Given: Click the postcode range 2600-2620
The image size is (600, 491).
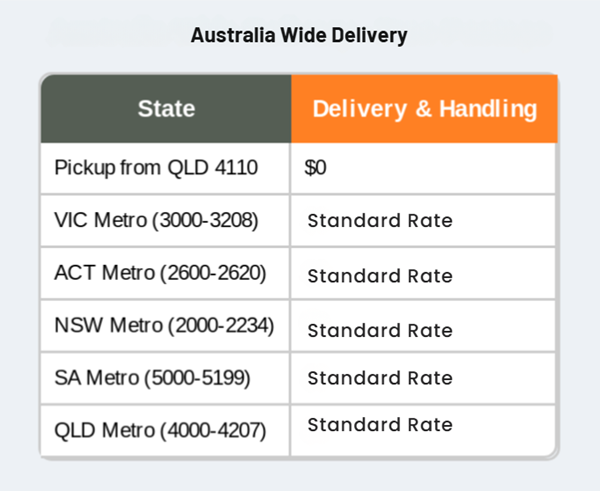Looking at the screenshot, I should [212, 273].
